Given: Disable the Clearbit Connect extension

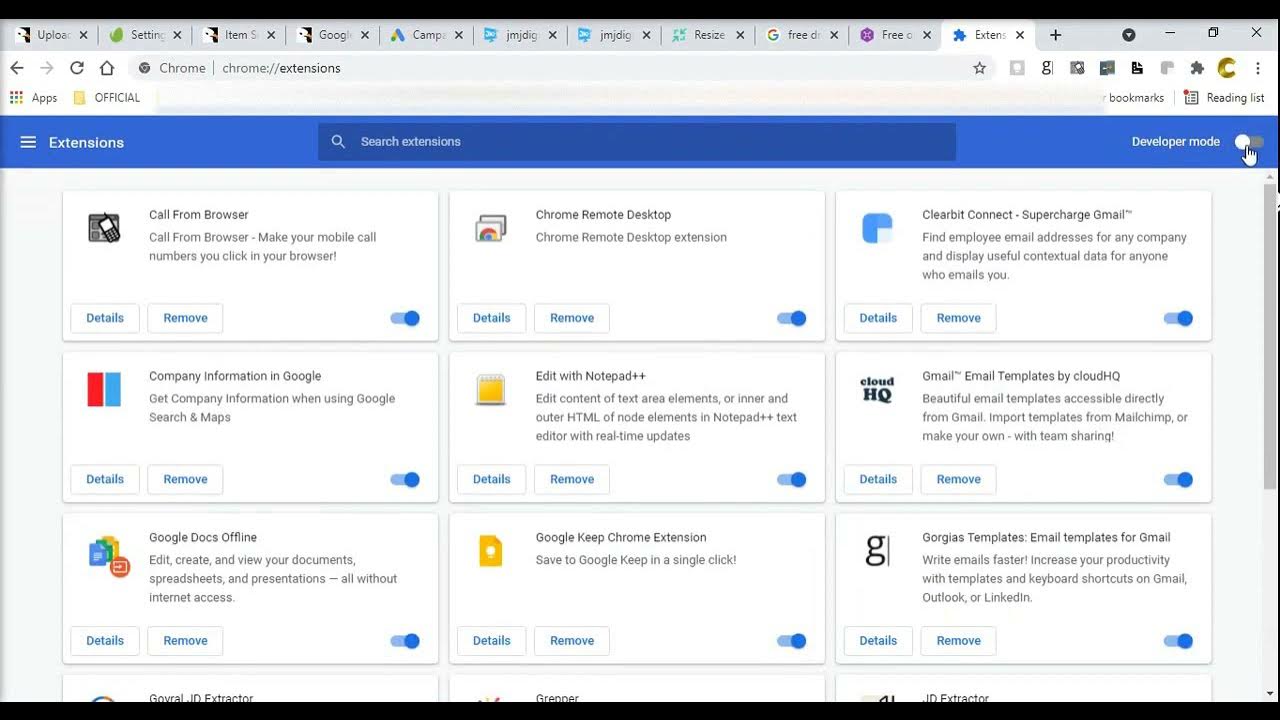Looking at the screenshot, I should pos(1178,318).
